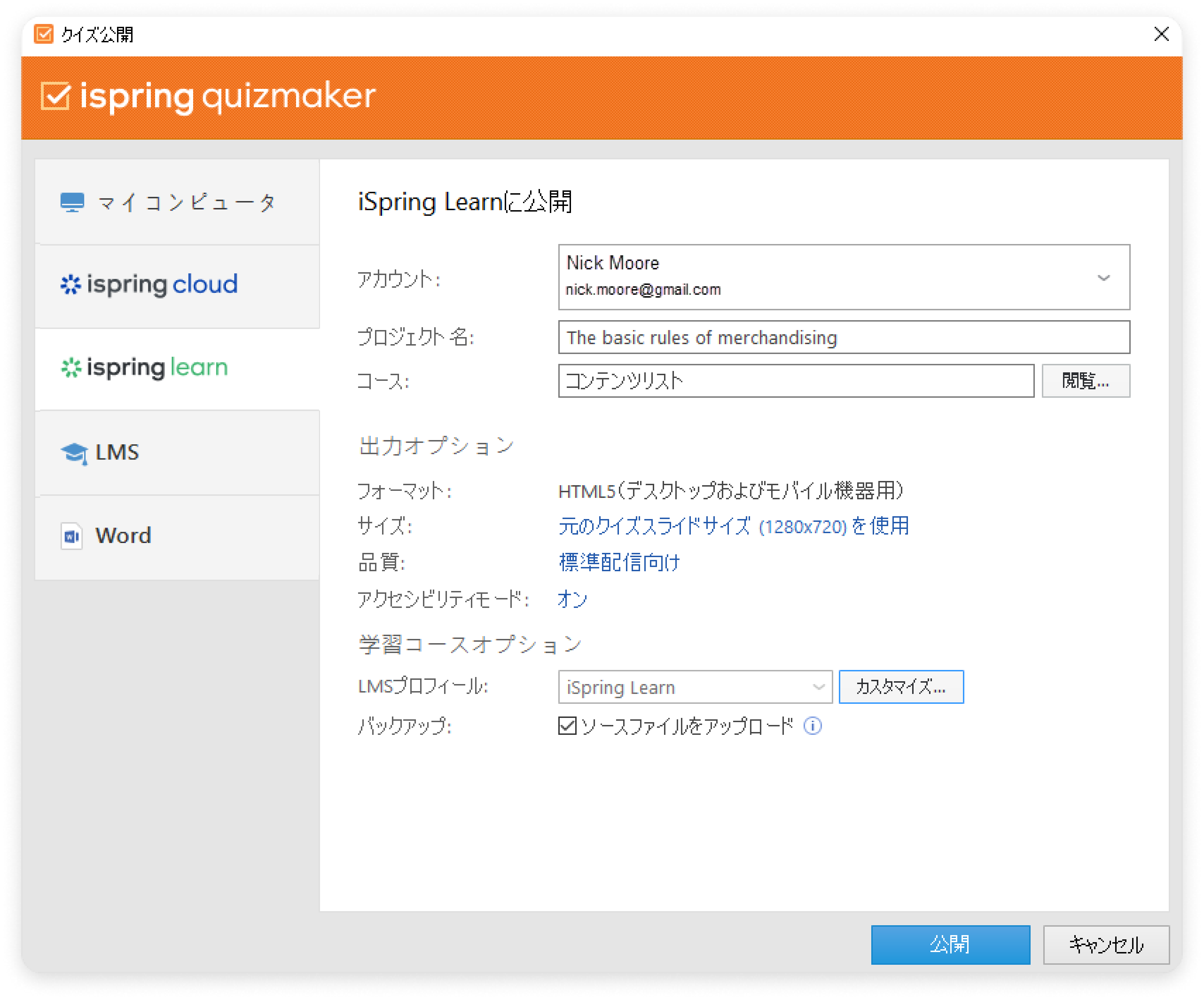The height and width of the screenshot is (1000, 1204).
Task: Toggle the ソースファイルをアップロード checkbox
Action: [567, 726]
